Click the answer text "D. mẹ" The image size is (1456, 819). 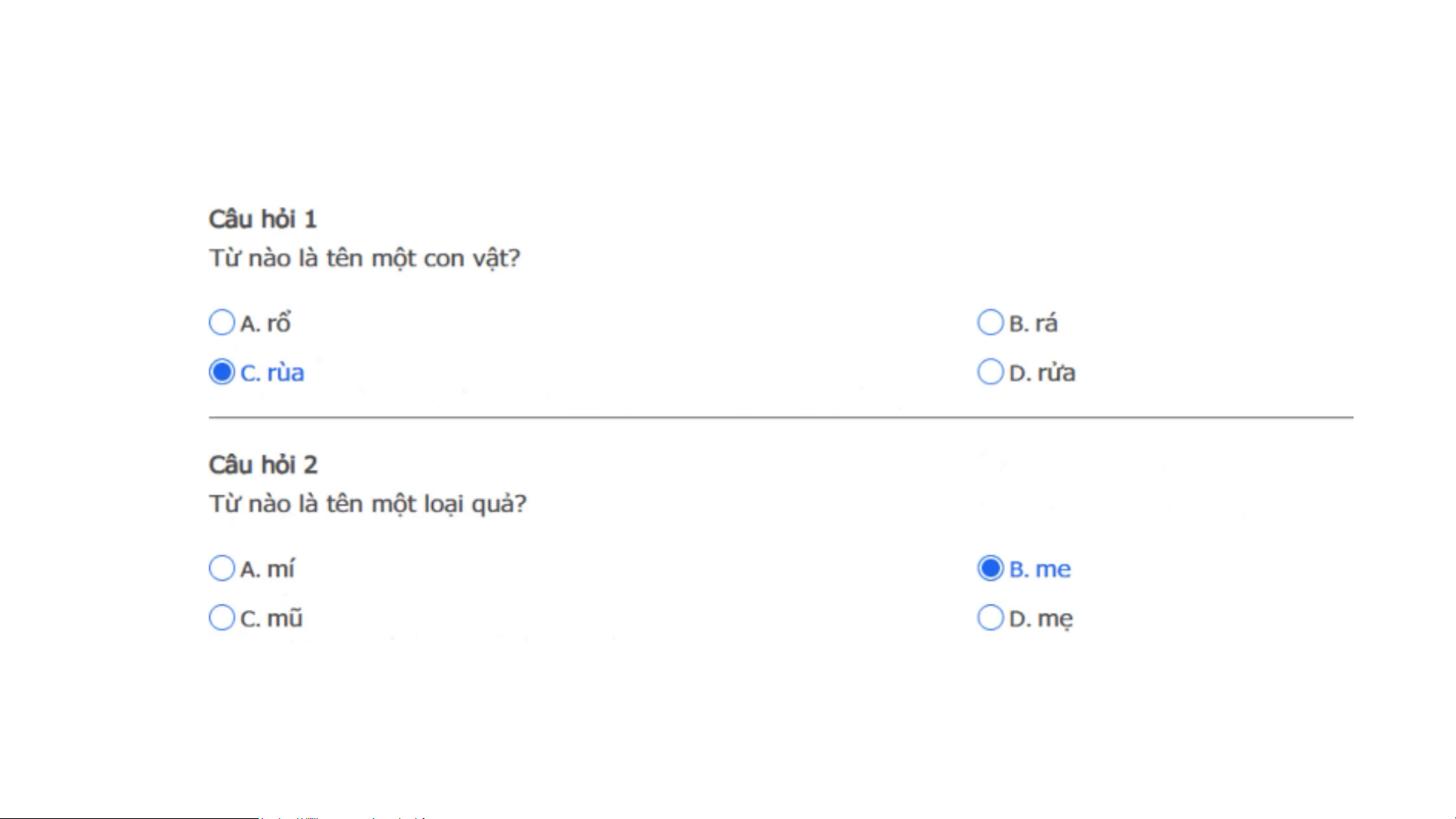pos(1041,619)
